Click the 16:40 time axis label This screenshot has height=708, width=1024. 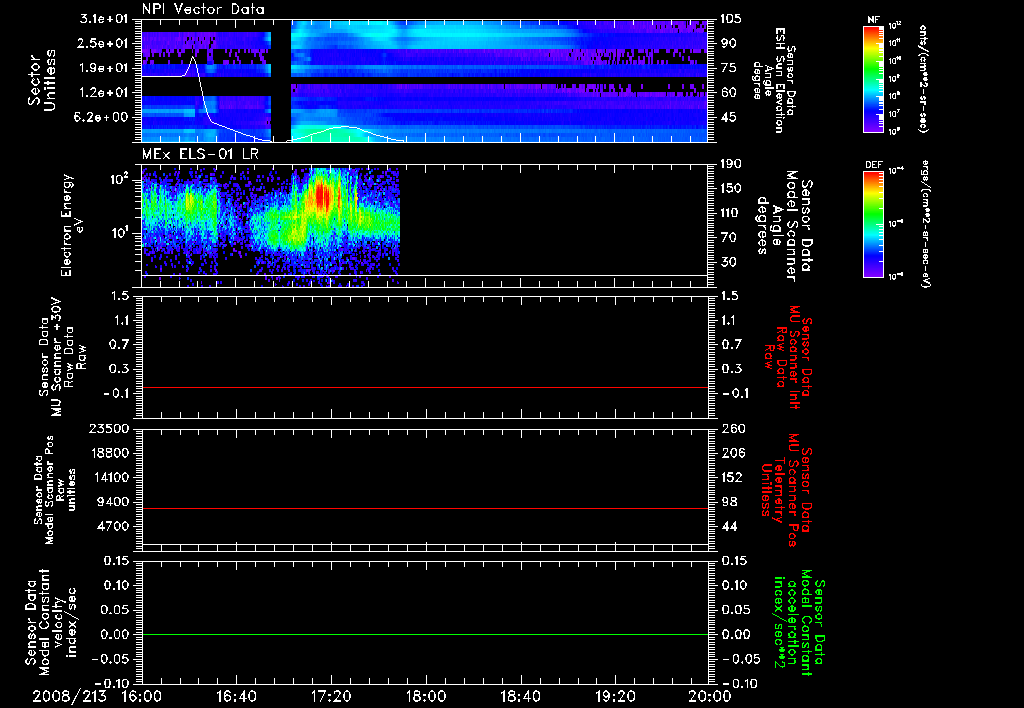click(x=236, y=696)
